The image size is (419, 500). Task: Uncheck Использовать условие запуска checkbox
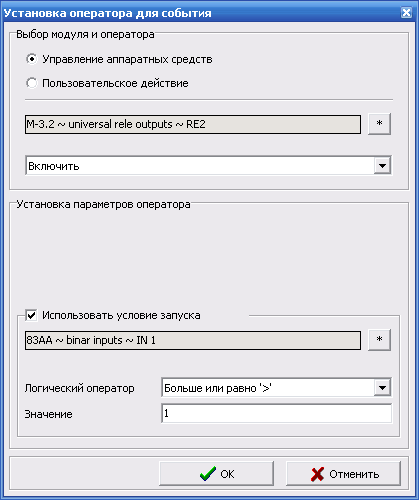pyautogui.click(x=31, y=315)
